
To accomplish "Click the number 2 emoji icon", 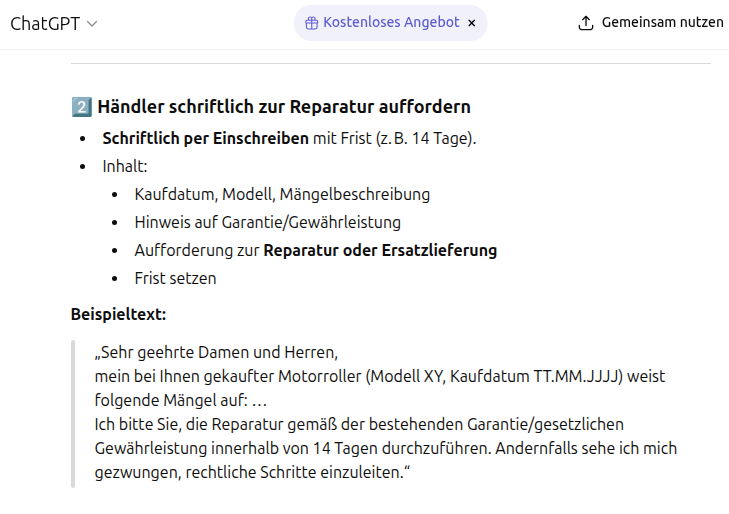I will (81, 107).
